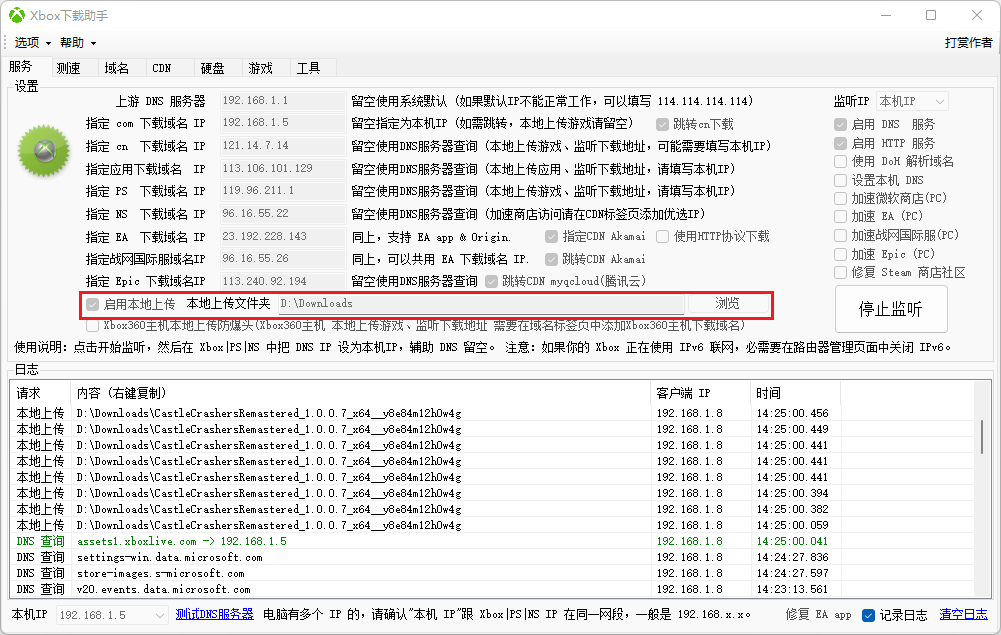Click the Epic 下载域名IP field

point(283,281)
